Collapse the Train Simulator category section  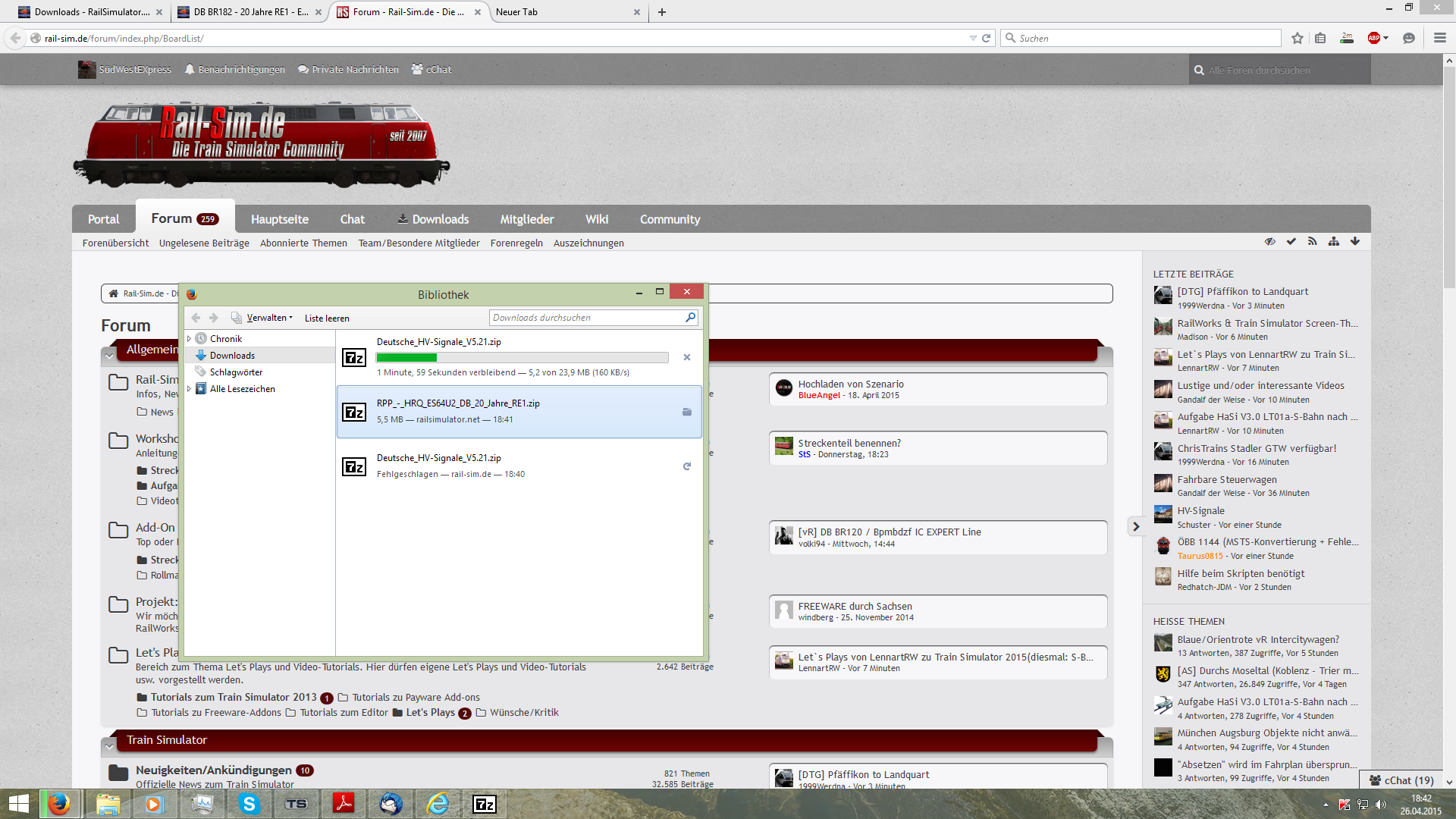[x=110, y=745]
